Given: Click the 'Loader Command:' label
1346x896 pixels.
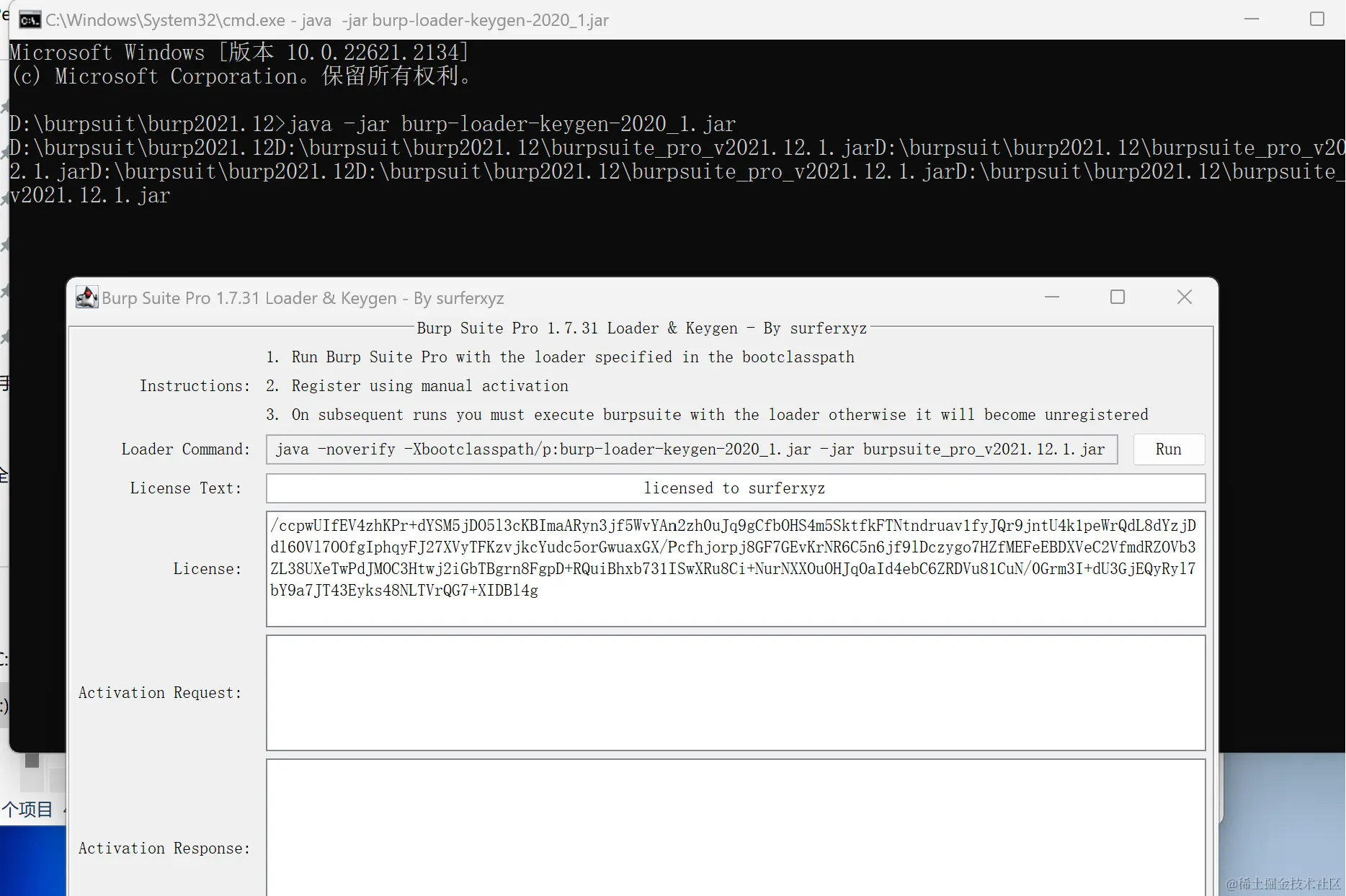Looking at the screenshot, I should tap(186, 449).
